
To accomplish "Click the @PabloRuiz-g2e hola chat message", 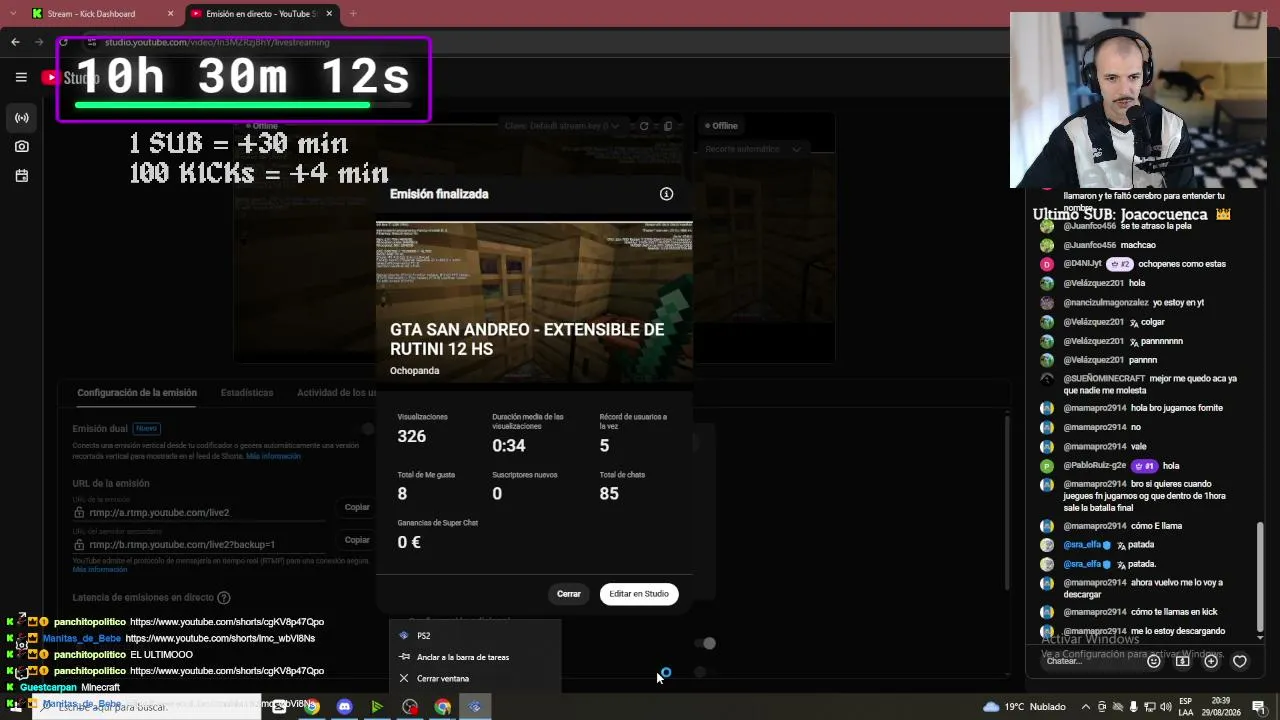I will (x=1110, y=466).
